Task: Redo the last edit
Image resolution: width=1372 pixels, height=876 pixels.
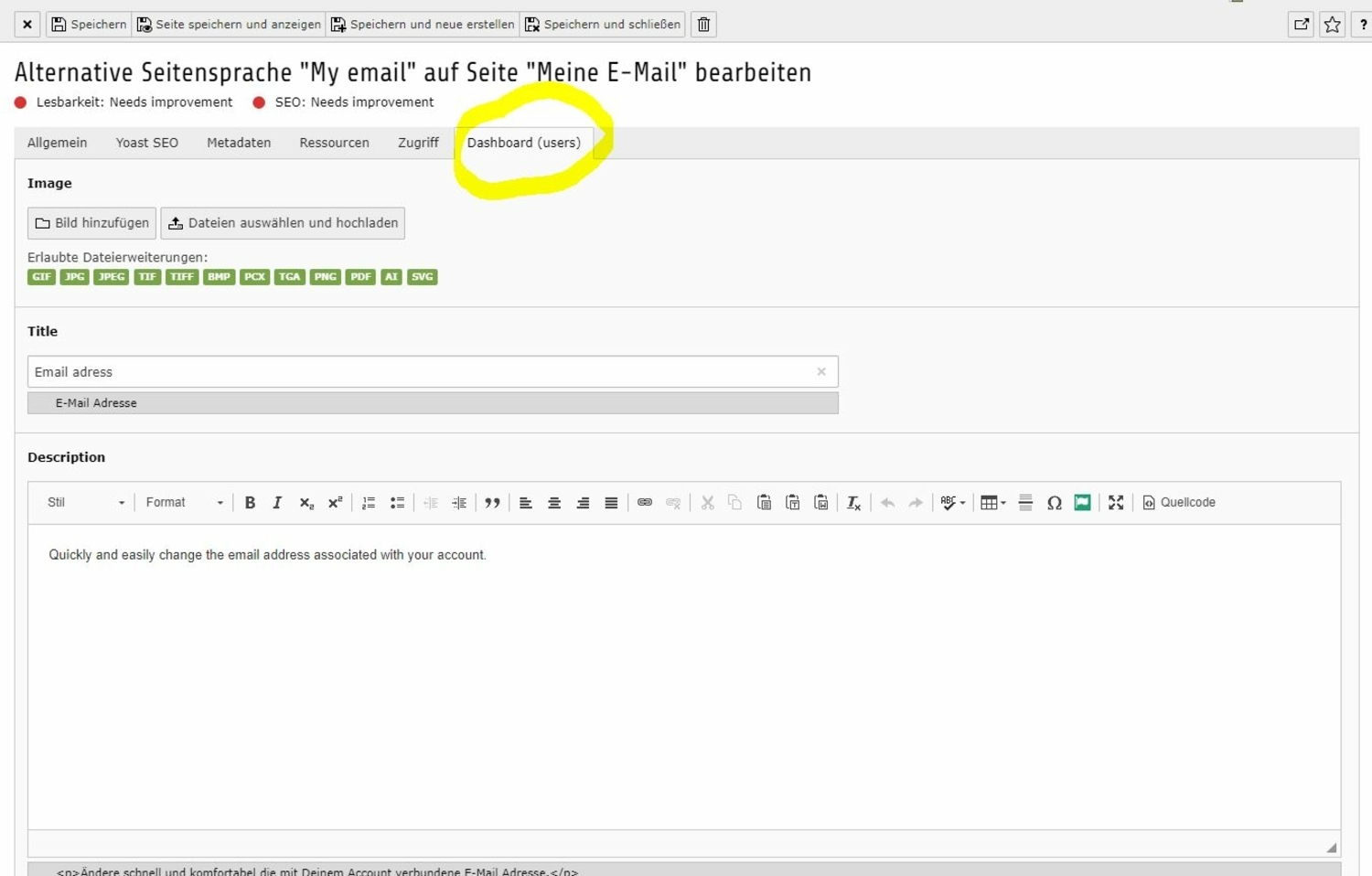Action: [916, 503]
